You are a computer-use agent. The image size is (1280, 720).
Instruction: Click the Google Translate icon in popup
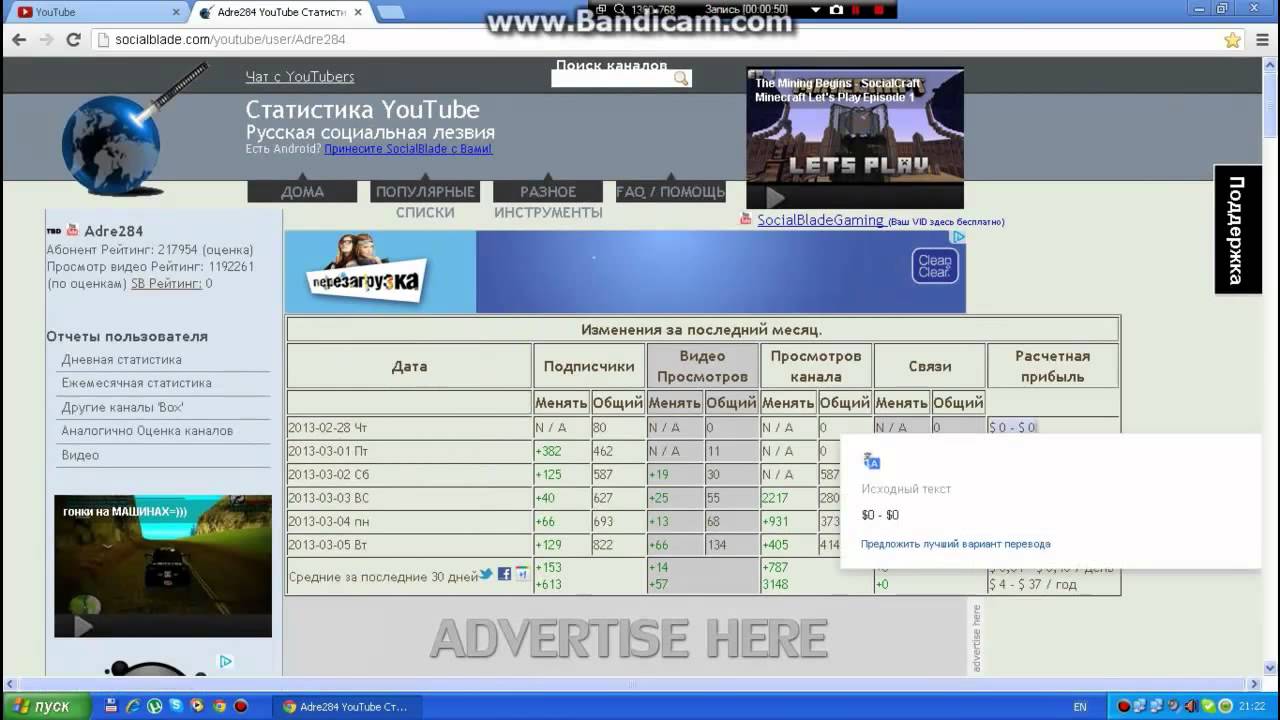click(x=872, y=461)
